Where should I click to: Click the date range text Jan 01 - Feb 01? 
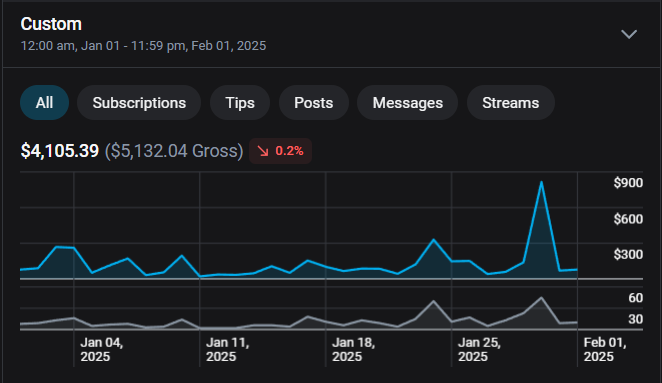[x=144, y=46]
